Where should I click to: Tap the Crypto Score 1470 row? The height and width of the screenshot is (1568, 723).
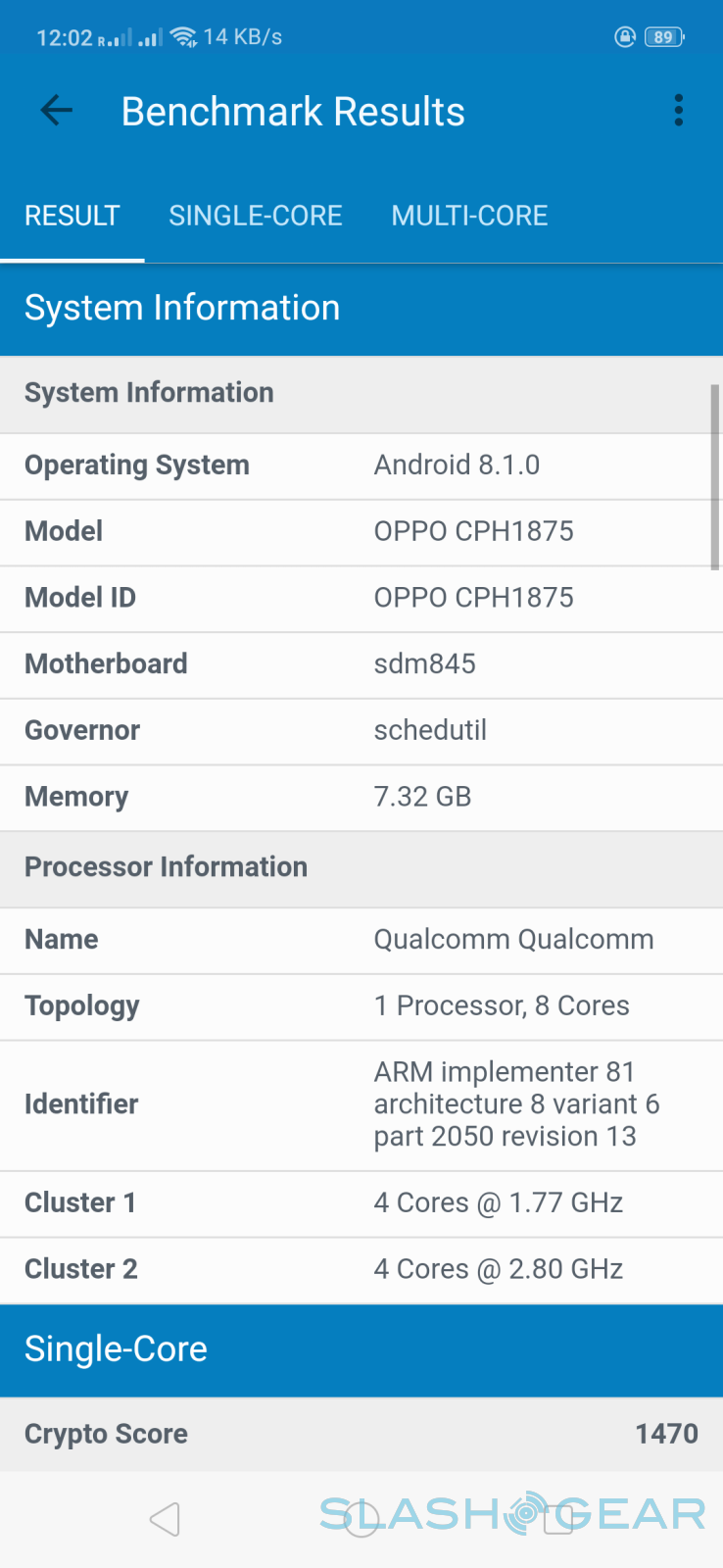(x=361, y=1434)
